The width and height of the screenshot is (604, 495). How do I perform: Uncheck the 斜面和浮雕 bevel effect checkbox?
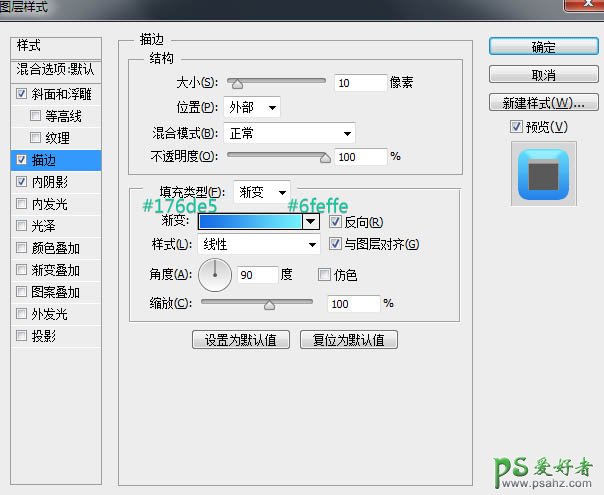(22, 94)
